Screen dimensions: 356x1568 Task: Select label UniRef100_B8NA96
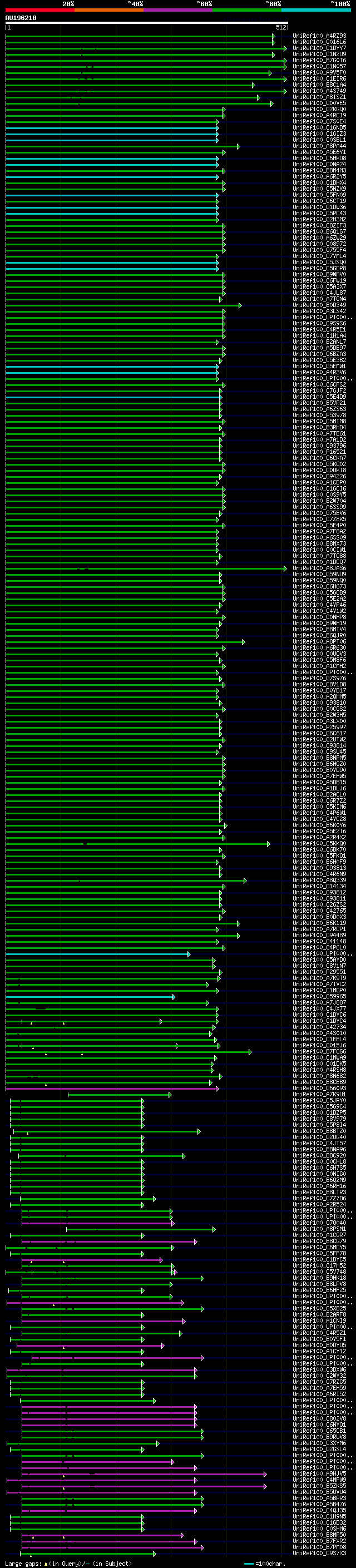pyautogui.click(x=319, y=1150)
